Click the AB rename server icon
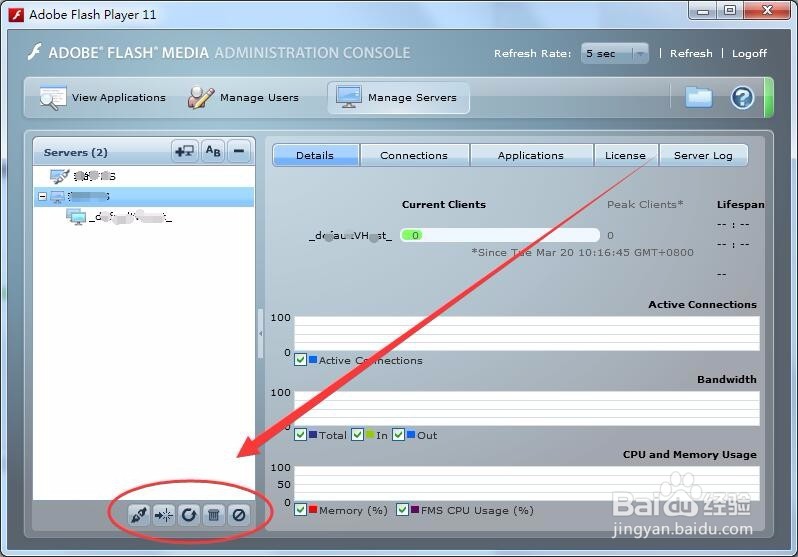The width and height of the screenshot is (798, 557). point(213,151)
